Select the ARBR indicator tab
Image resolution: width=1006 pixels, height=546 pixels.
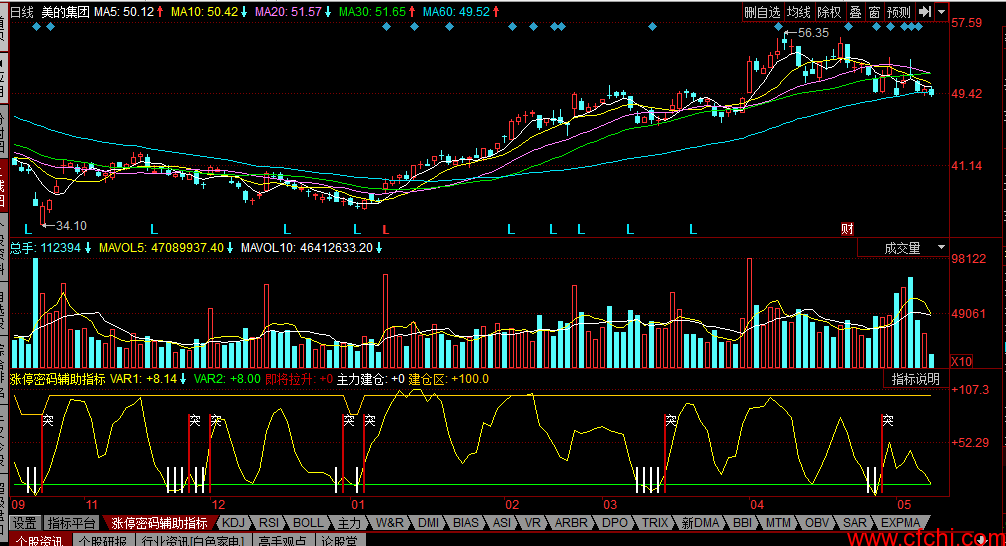tap(571, 523)
